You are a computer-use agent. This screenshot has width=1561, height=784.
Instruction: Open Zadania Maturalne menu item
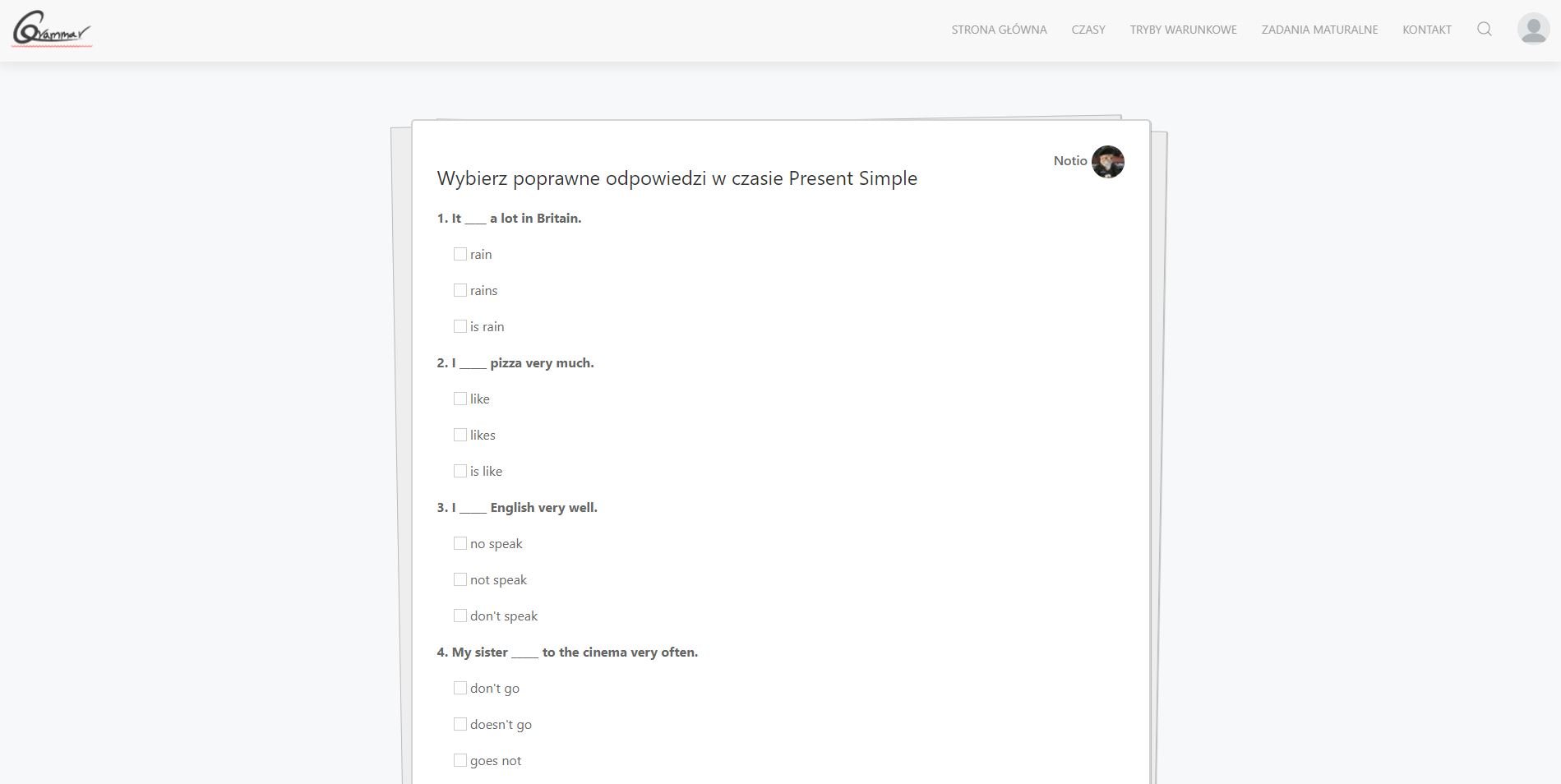tap(1319, 30)
